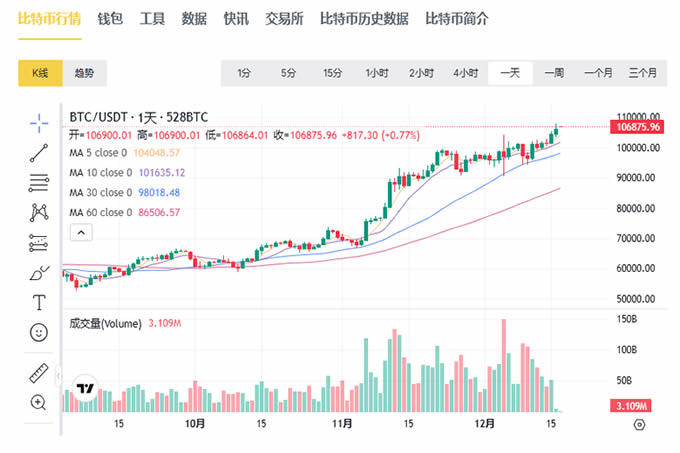The image size is (680, 453).
Task: Select the 一周 time interval
Action: 554,73
